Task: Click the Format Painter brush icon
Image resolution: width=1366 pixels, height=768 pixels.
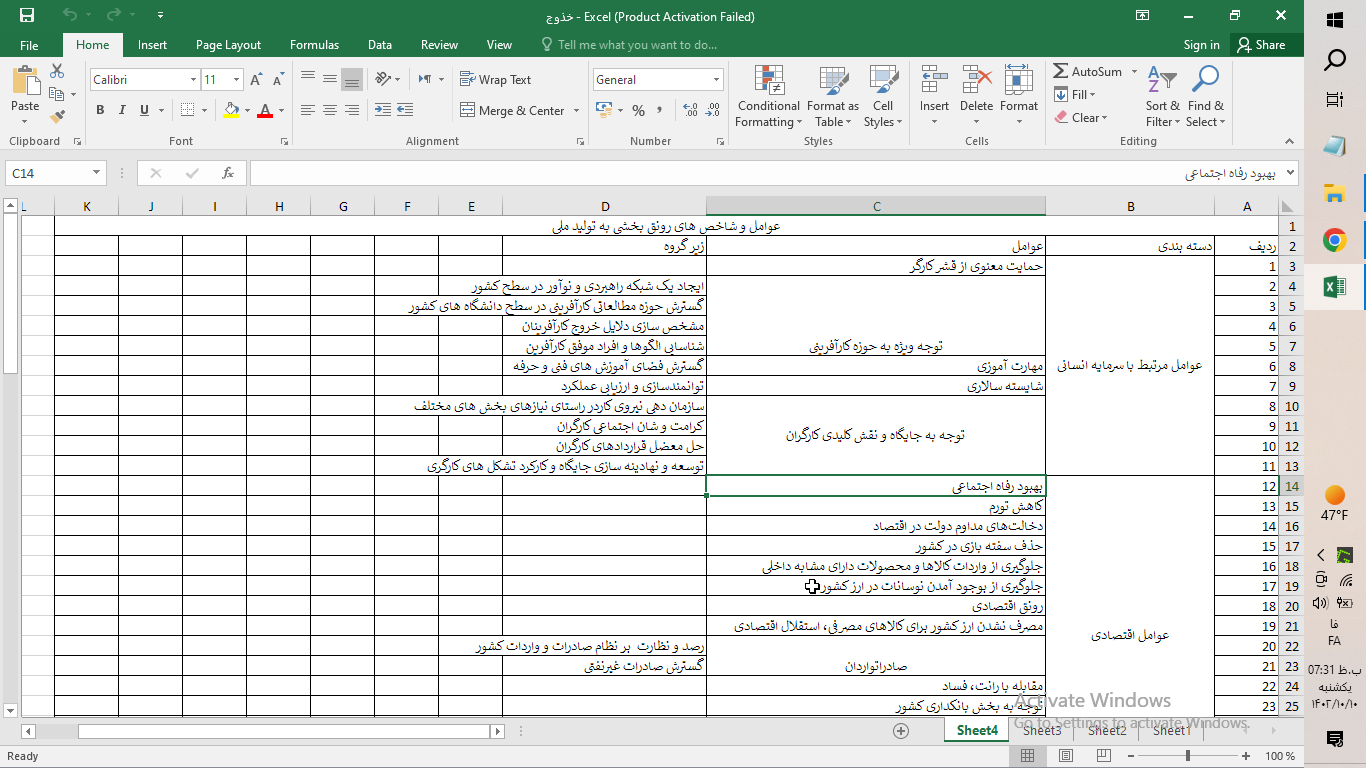Action: coord(57,115)
